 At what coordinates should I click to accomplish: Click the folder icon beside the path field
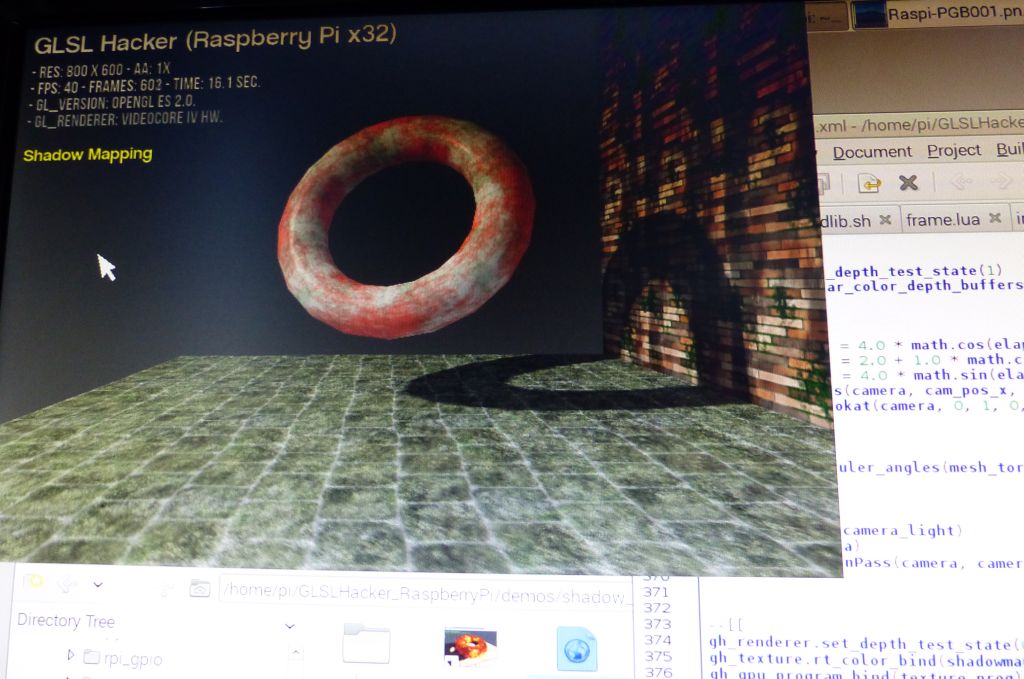pos(199,590)
